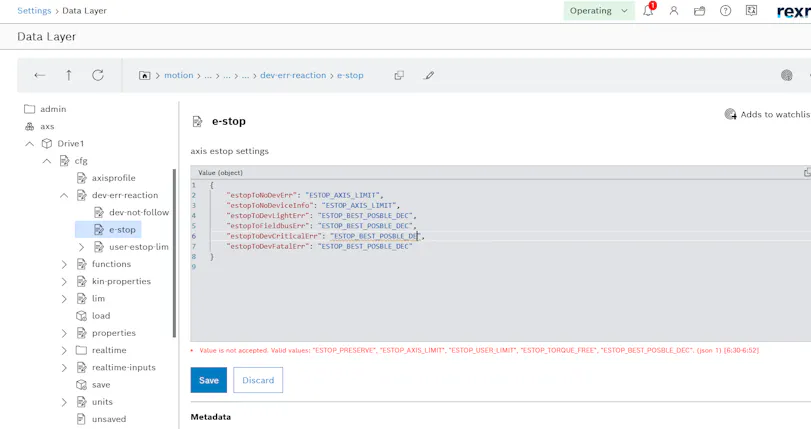Click e-stop in path breadcrumb

point(350,75)
